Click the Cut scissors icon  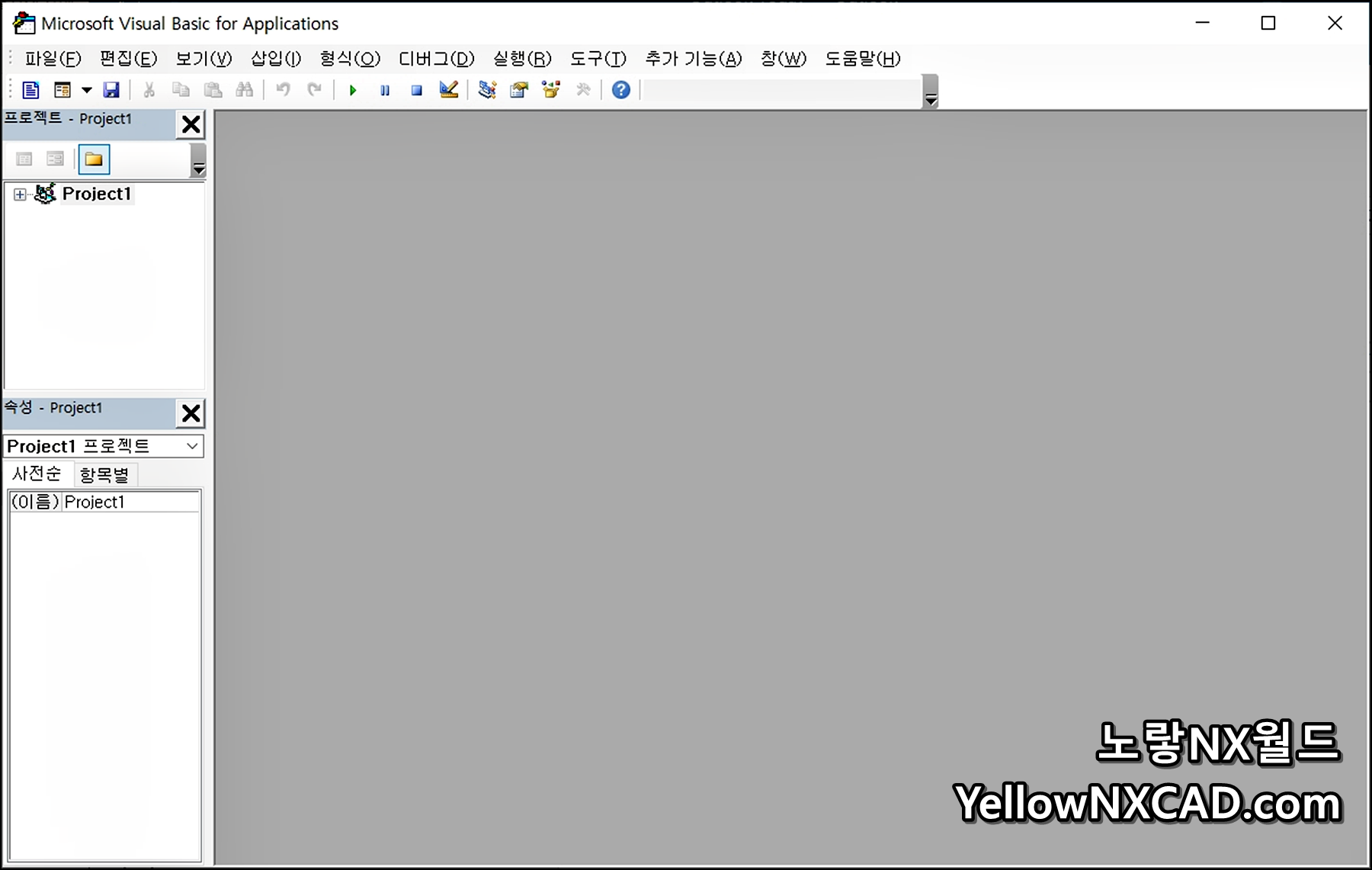149,90
